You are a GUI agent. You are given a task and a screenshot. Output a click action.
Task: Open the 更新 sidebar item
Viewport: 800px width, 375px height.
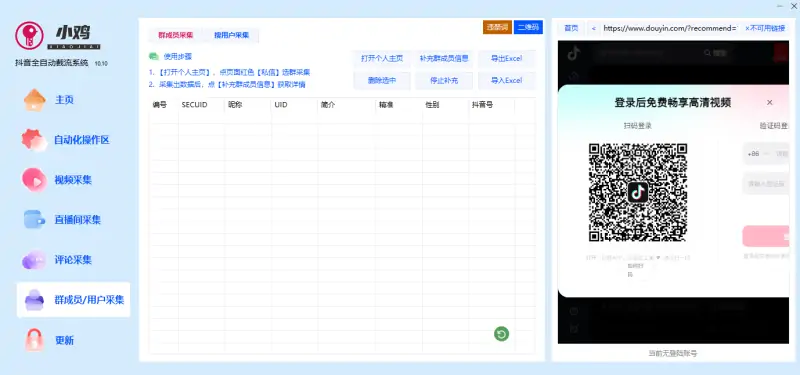pyautogui.click(x=73, y=340)
